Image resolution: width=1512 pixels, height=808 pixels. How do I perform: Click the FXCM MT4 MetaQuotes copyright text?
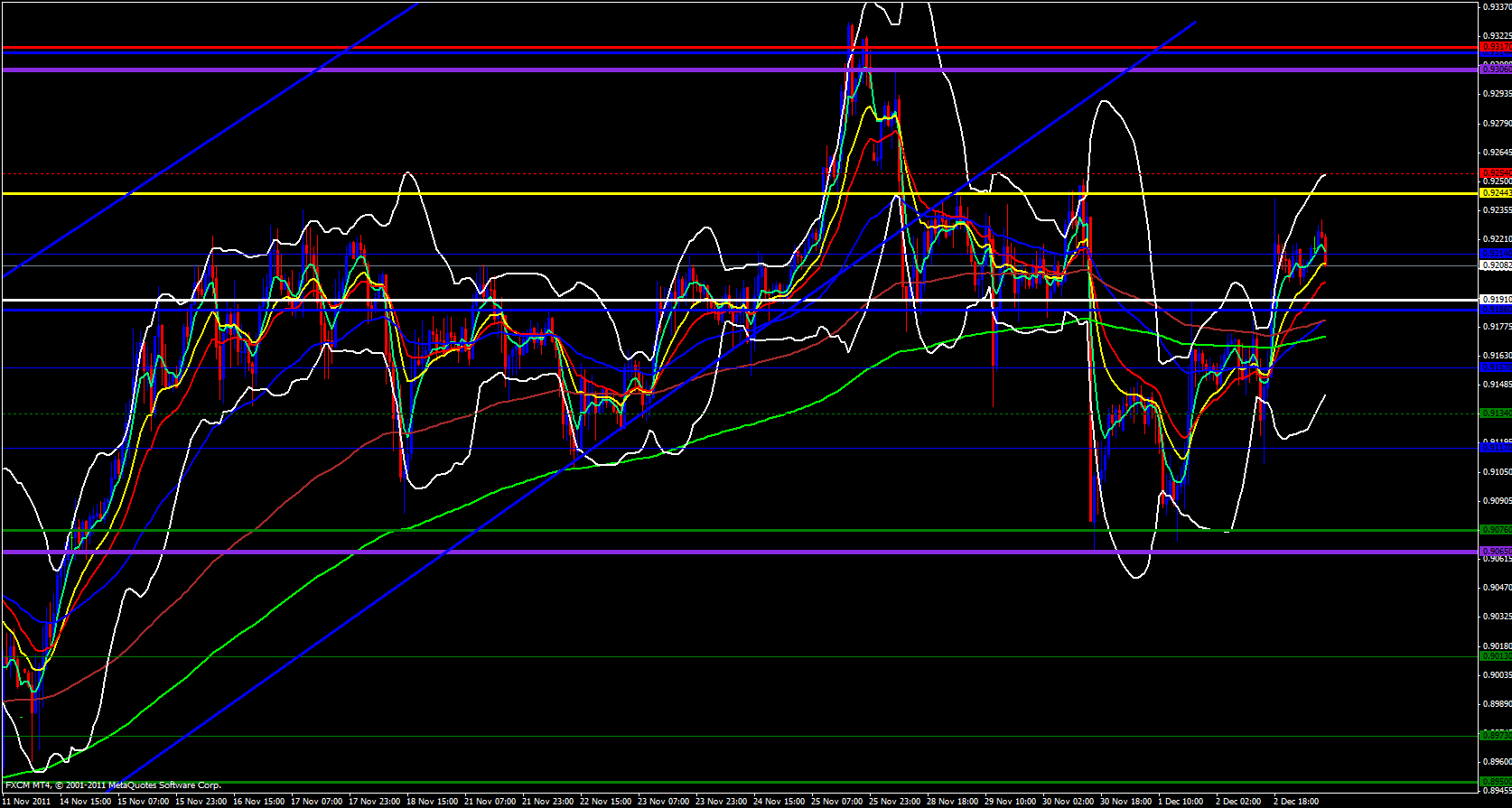pos(113,785)
